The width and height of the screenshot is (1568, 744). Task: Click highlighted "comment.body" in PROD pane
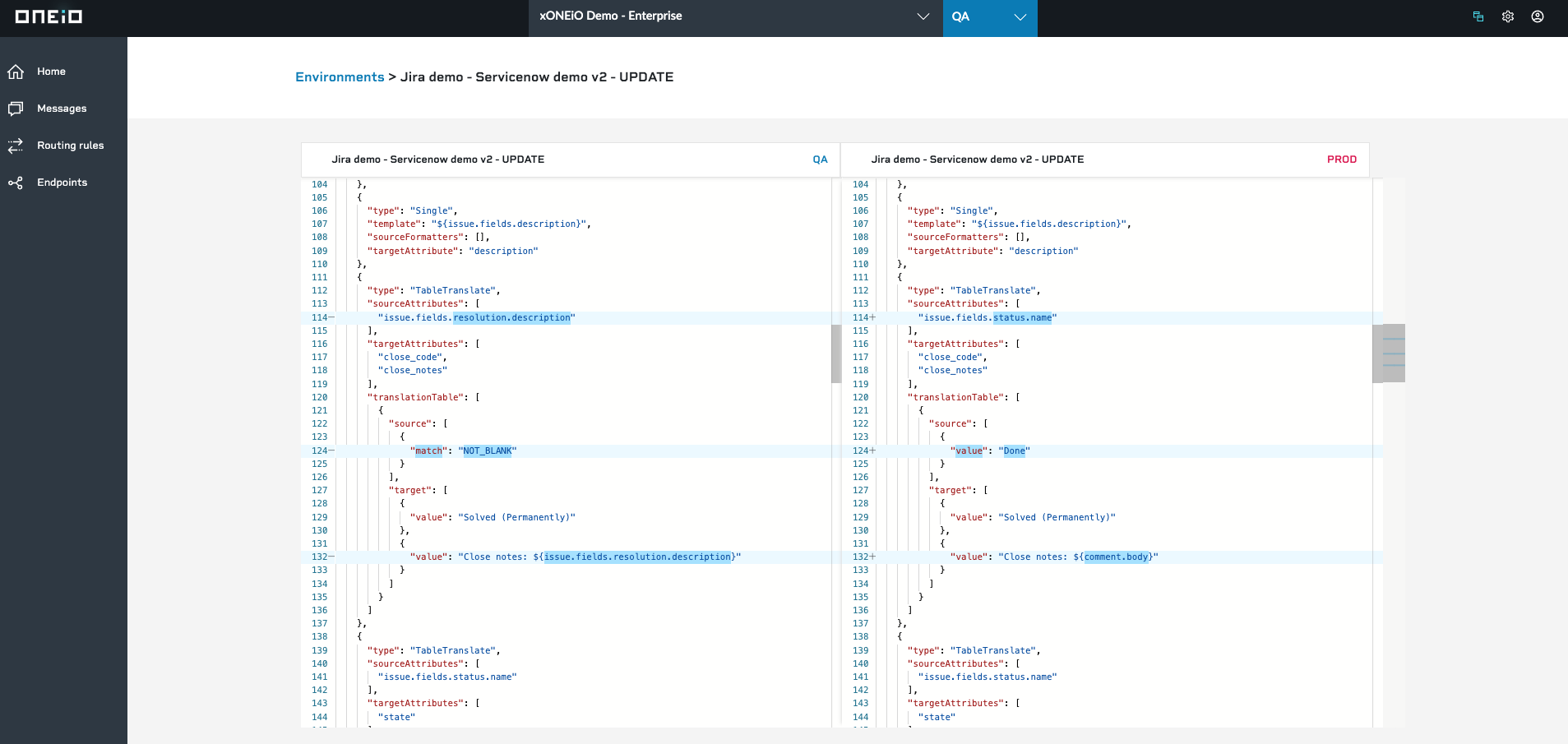[x=1117, y=557]
